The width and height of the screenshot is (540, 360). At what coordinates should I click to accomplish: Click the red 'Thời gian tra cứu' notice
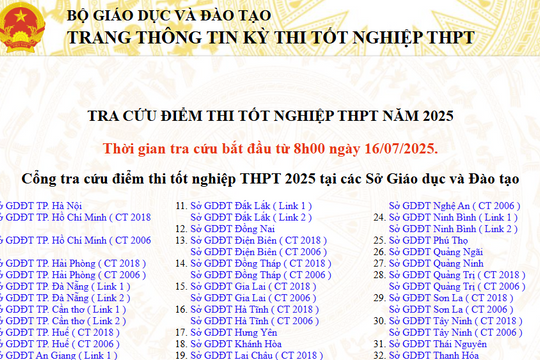point(270,149)
